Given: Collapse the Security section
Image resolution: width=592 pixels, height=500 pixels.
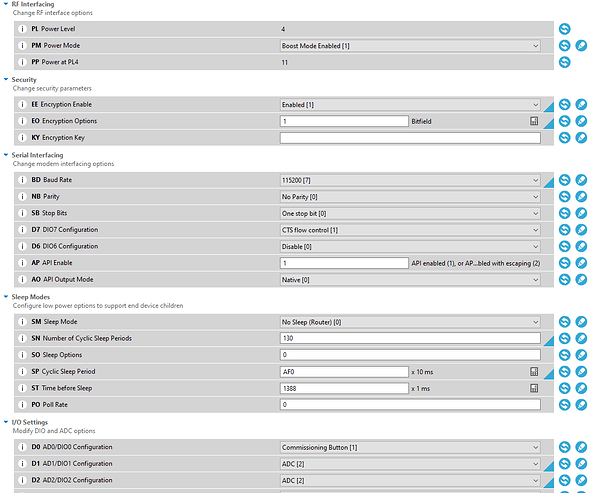Looking at the screenshot, I should click(6, 79).
